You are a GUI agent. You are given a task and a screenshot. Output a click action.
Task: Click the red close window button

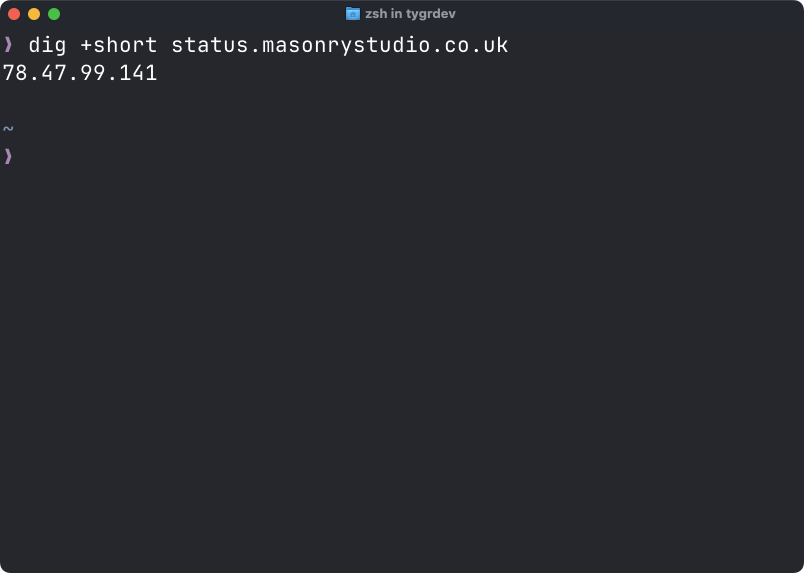click(14, 14)
